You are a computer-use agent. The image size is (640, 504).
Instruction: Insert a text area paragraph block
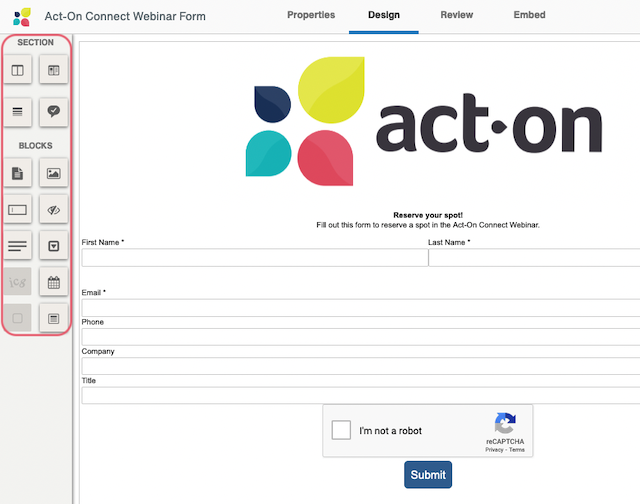pos(18,246)
